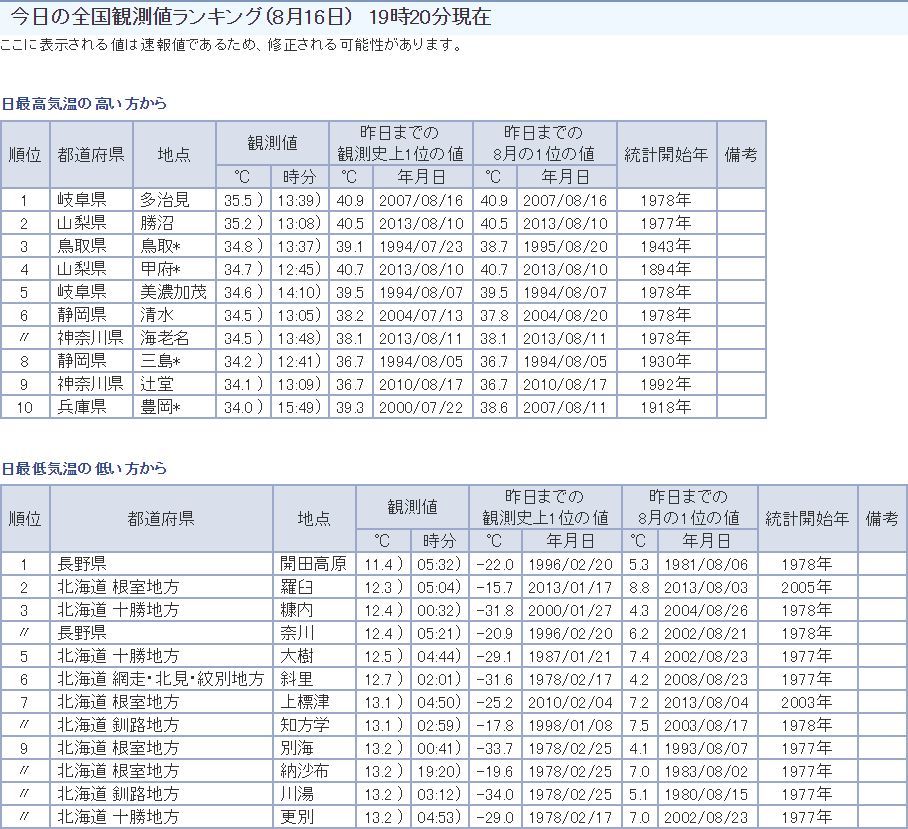
Task: Click the 多治見 location in the high temperature table
Action: click(x=164, y=200)
